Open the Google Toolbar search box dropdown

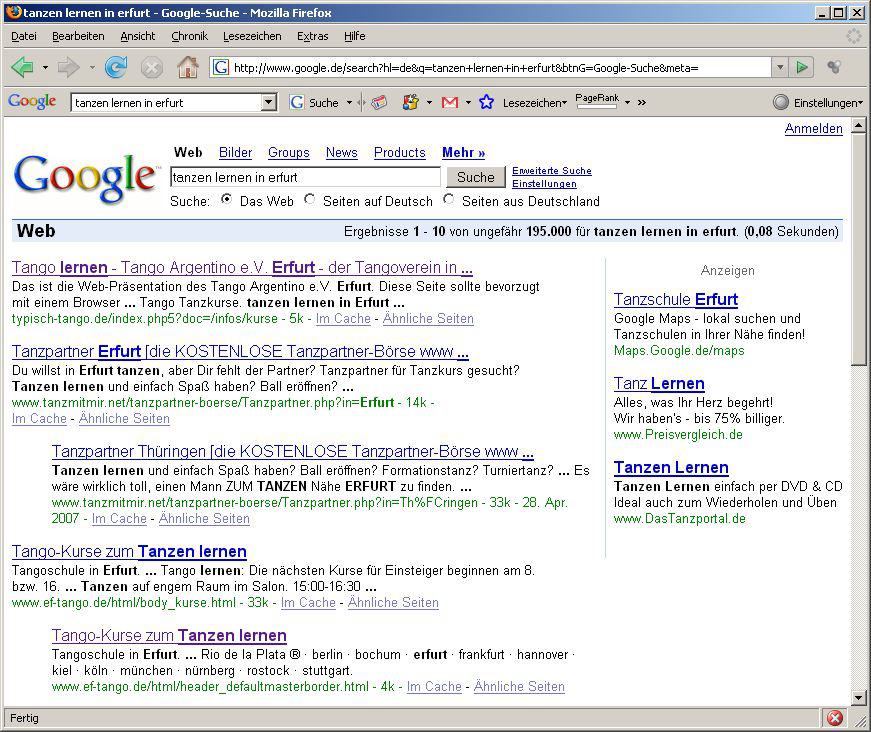pos(268,102)
